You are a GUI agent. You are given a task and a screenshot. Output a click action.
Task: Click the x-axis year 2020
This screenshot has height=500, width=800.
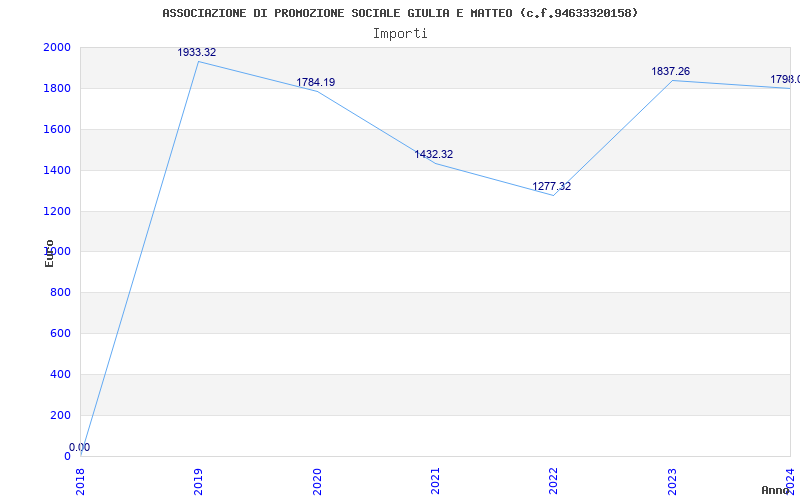pyautogui.click(x=317, y=482)
